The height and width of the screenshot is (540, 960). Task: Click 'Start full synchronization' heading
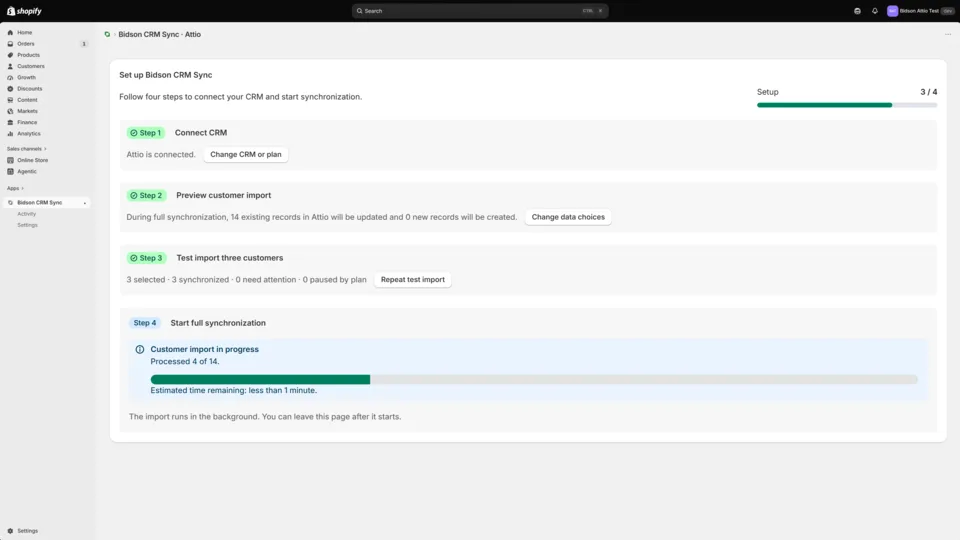pos(218,323)
